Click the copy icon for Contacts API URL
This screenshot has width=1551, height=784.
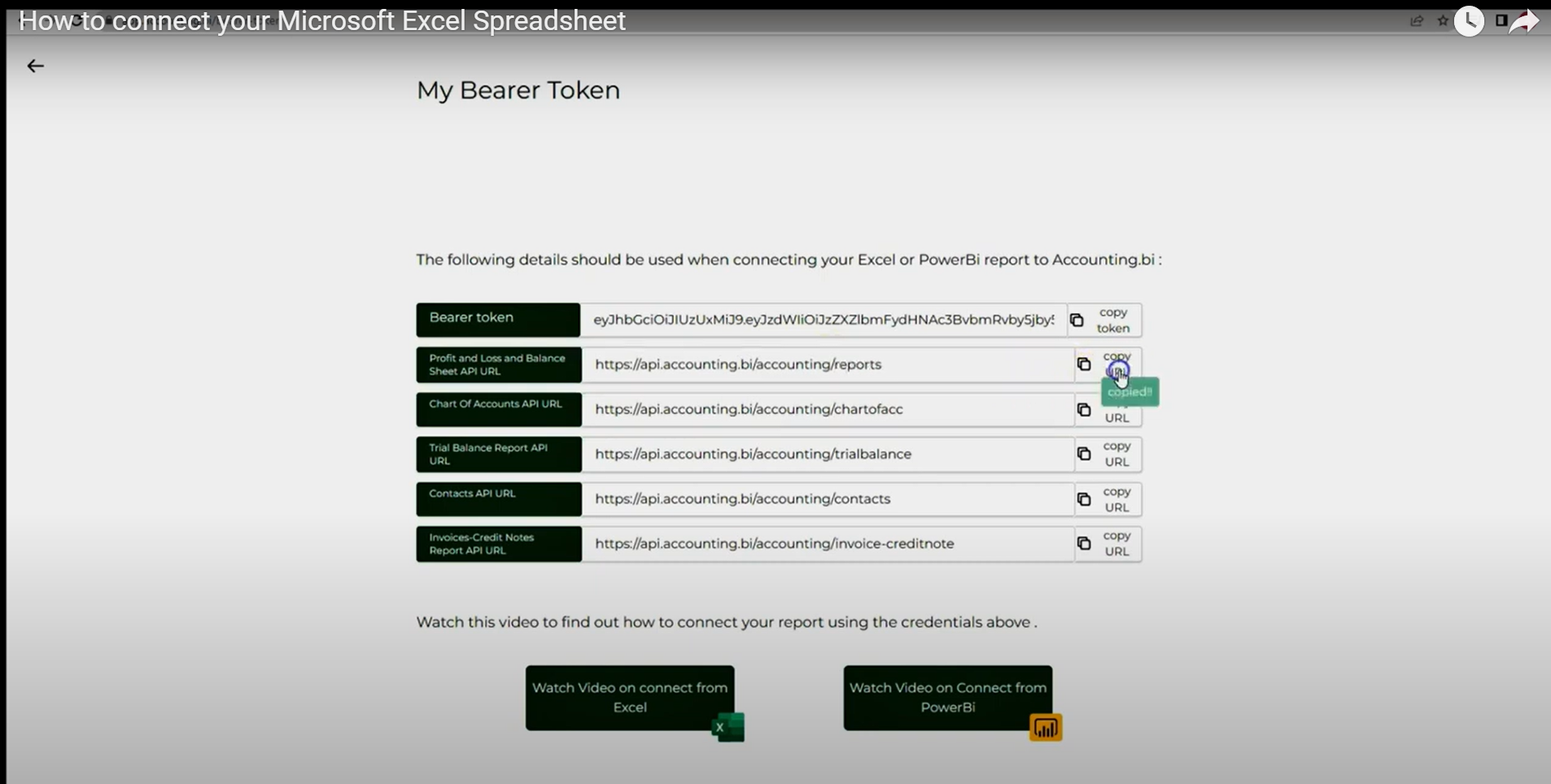(x=1084, y=499)
